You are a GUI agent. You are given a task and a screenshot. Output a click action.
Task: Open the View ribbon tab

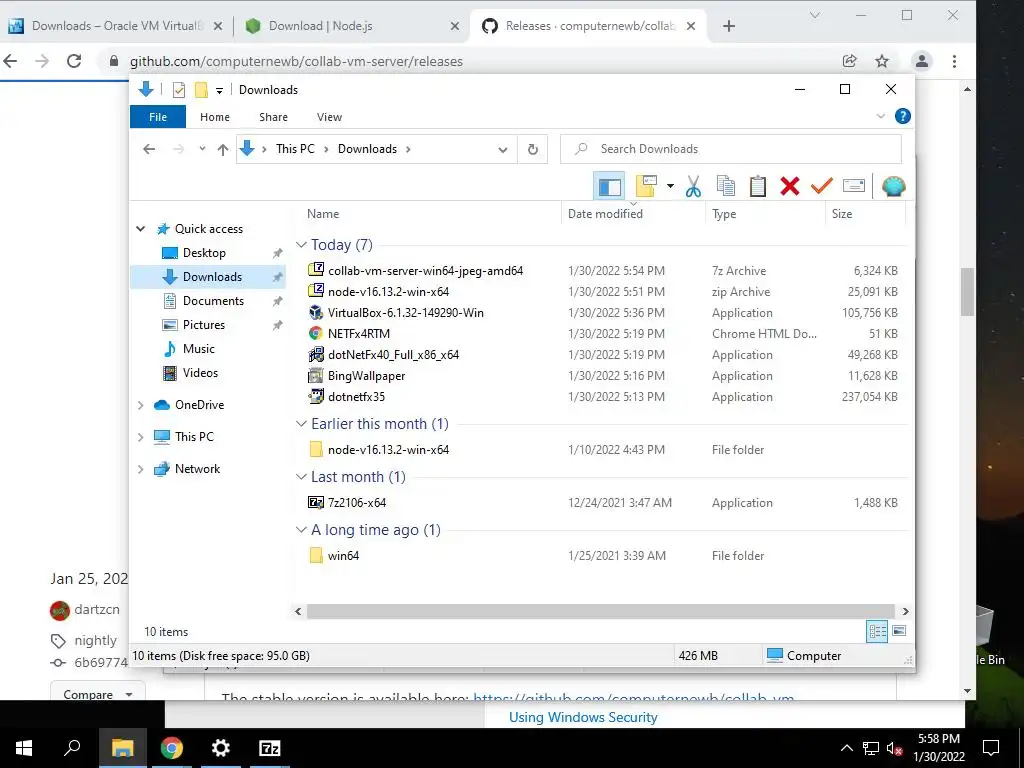click(329, 117)
